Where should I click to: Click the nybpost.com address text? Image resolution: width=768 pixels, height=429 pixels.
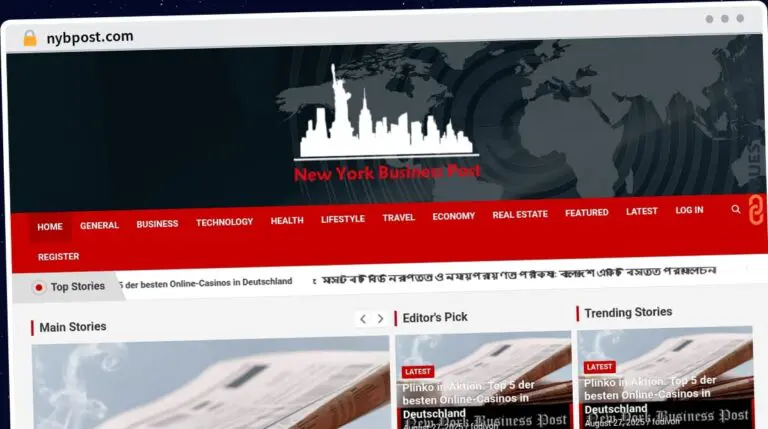pyautogui.click(x=90, y=37)
